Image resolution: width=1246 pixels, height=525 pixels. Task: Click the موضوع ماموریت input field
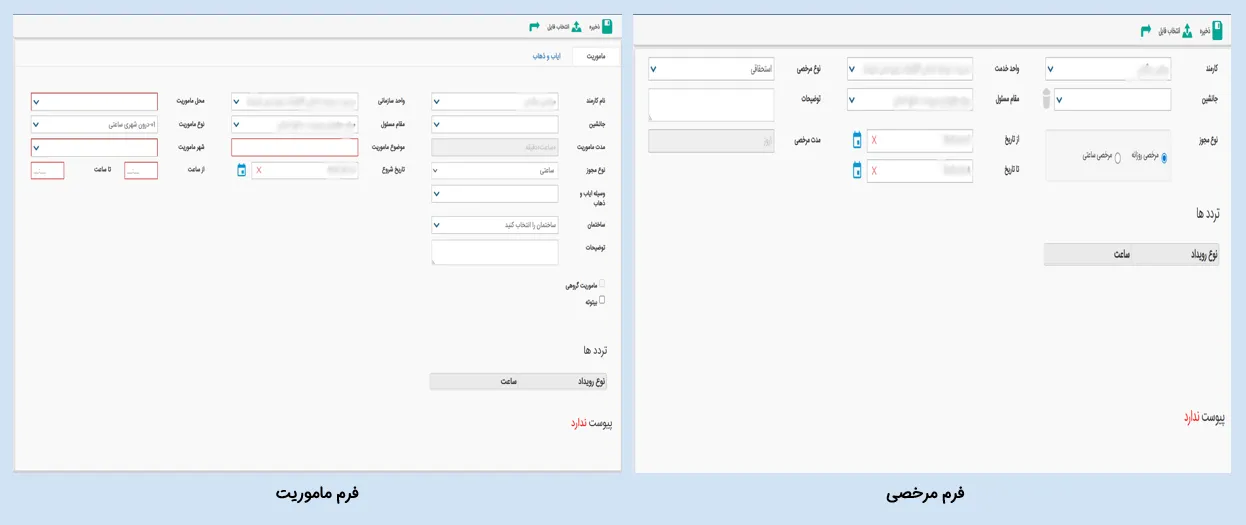tap(294, 147)
